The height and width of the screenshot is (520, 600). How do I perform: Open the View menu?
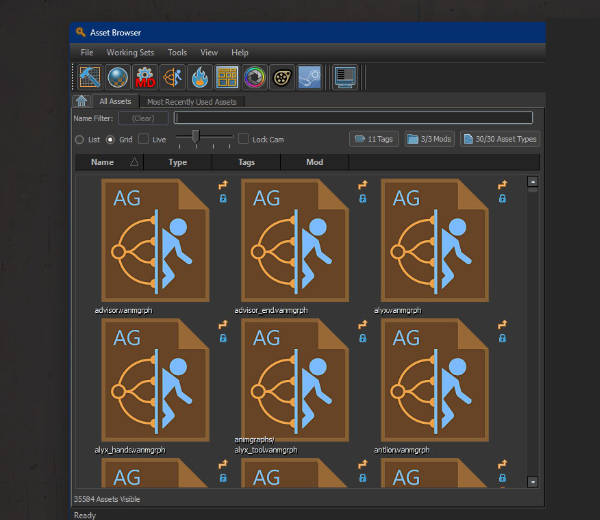point(209,52)
